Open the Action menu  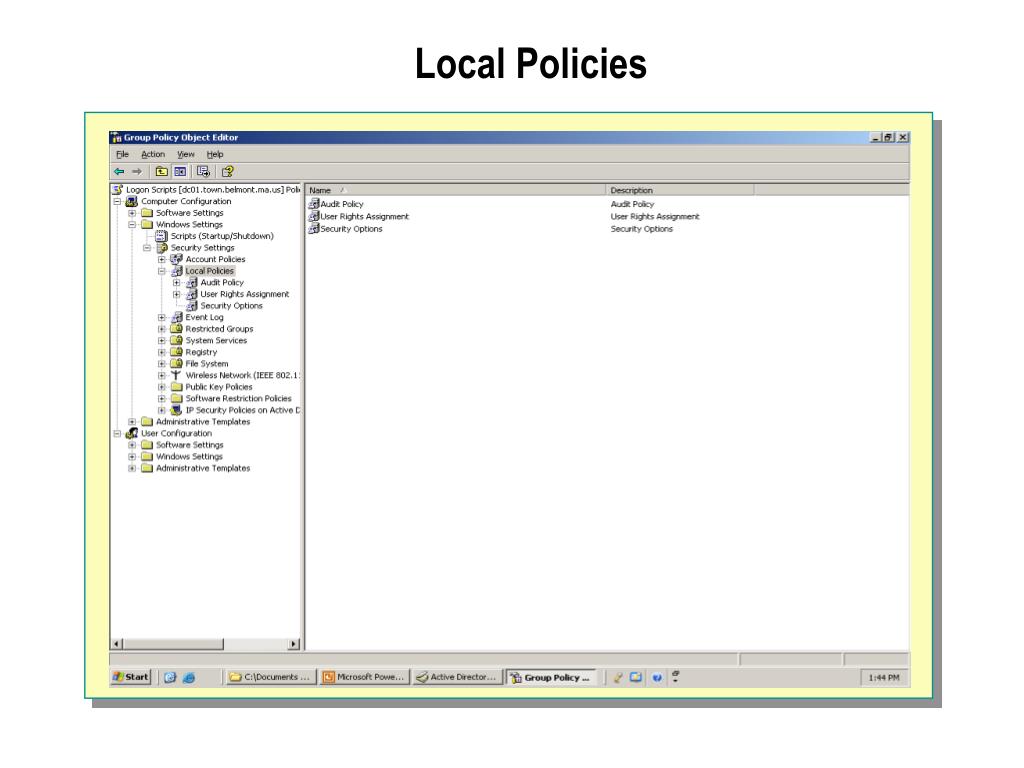pyautogui.click(x=153, y=154)
